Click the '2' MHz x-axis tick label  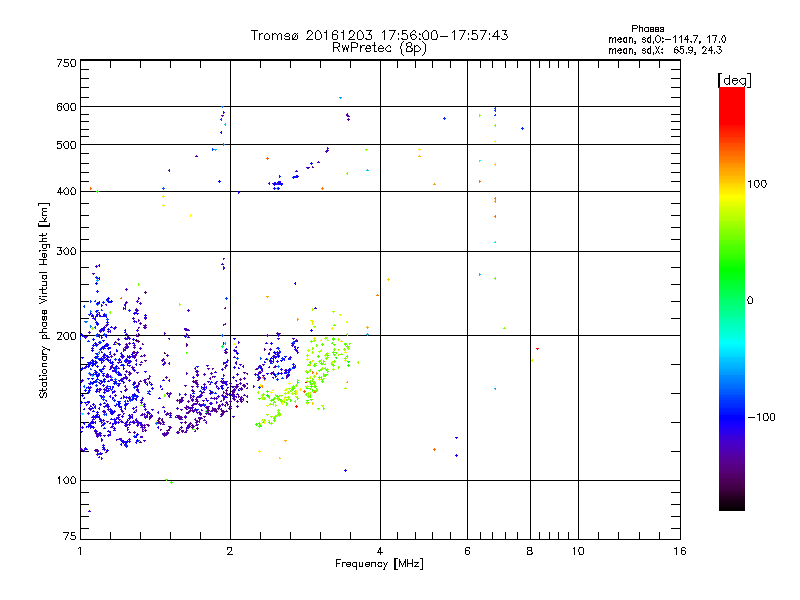click(x=230, y=552)
